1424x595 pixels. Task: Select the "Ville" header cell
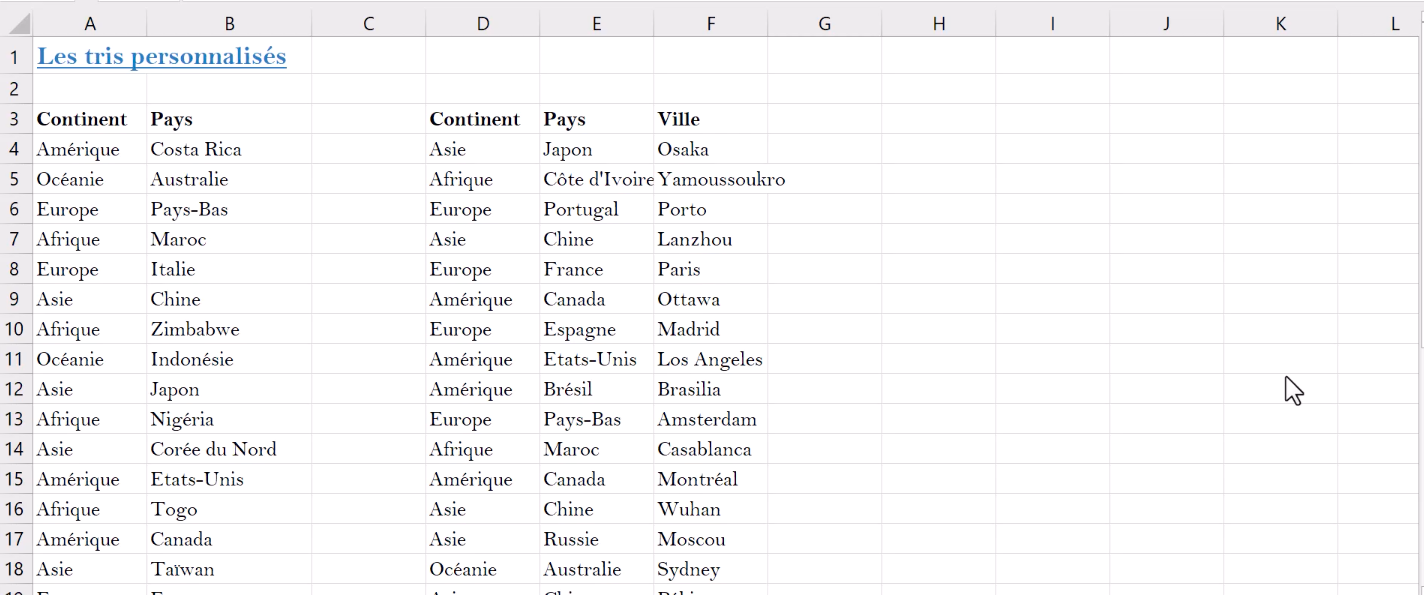pos(679,119)
